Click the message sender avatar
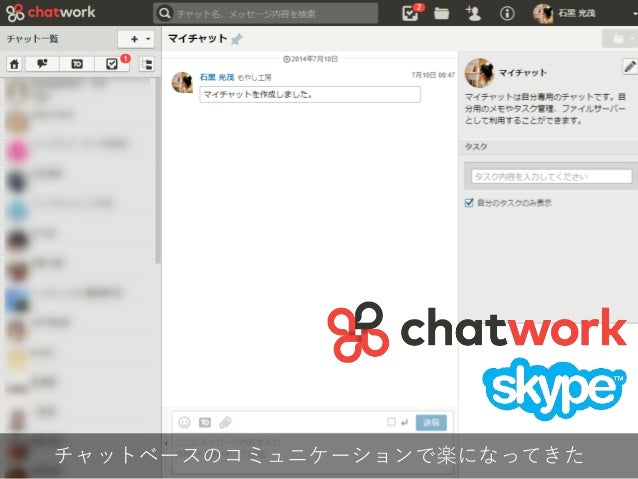 (183, 83)
